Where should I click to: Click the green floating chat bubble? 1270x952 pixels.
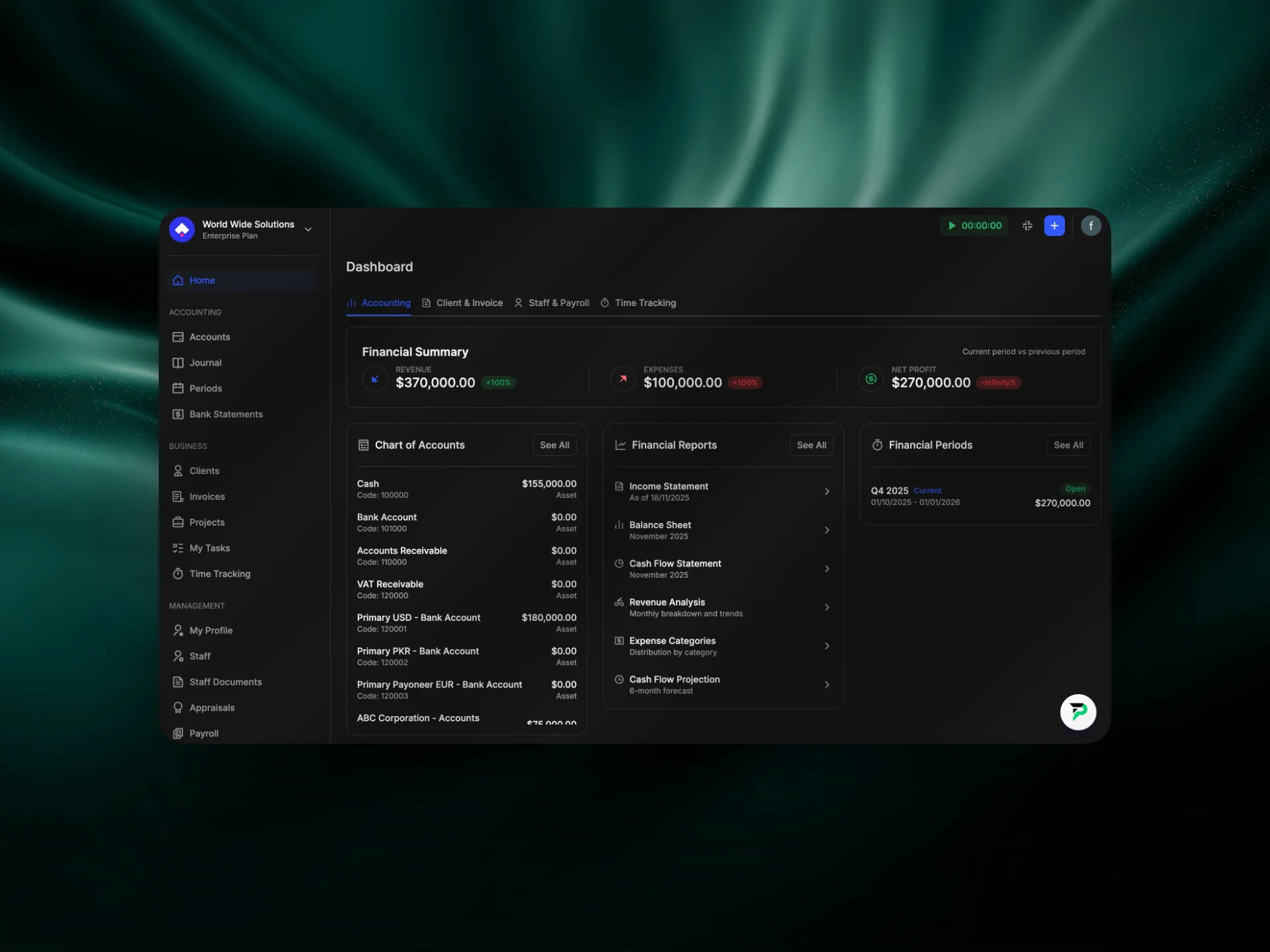pos(1078,712)
